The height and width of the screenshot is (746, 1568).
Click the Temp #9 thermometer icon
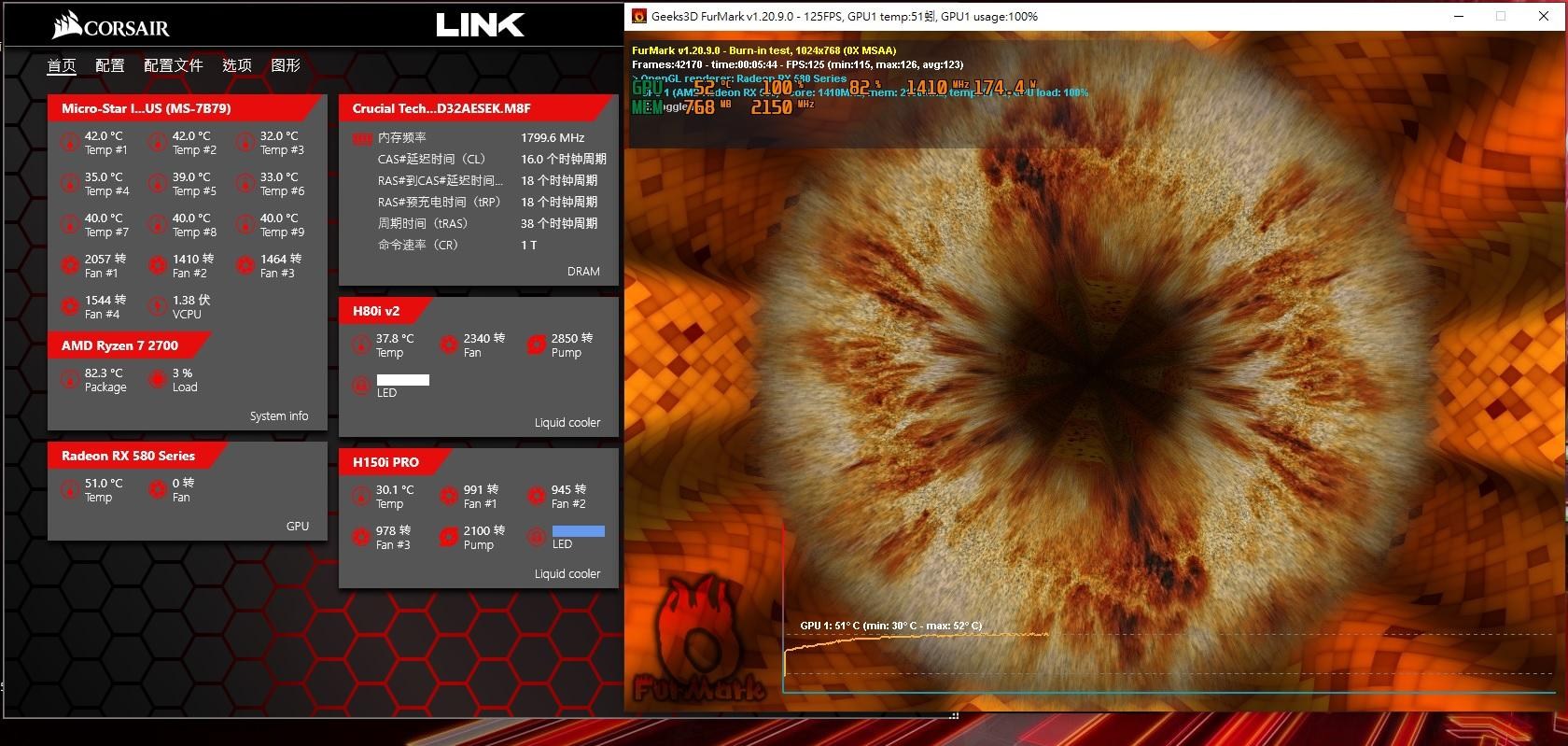(245, 225)
